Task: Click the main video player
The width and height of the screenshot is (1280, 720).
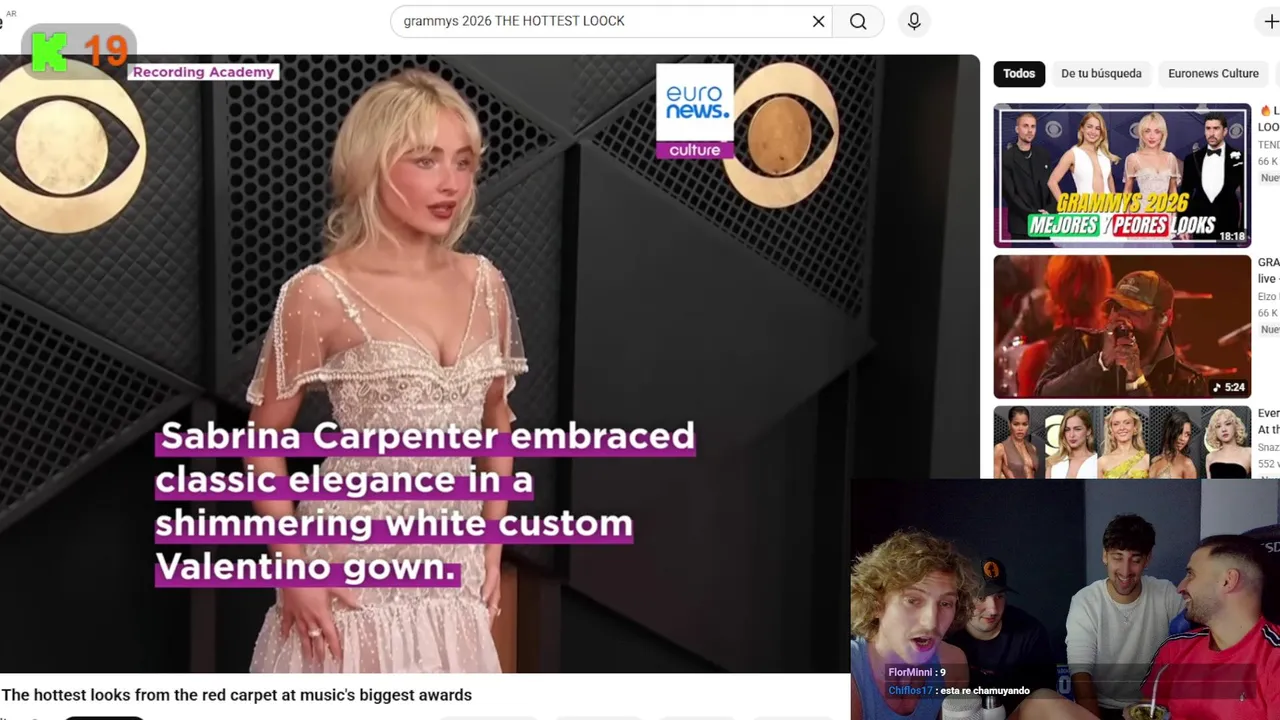Action: point(490,364)
